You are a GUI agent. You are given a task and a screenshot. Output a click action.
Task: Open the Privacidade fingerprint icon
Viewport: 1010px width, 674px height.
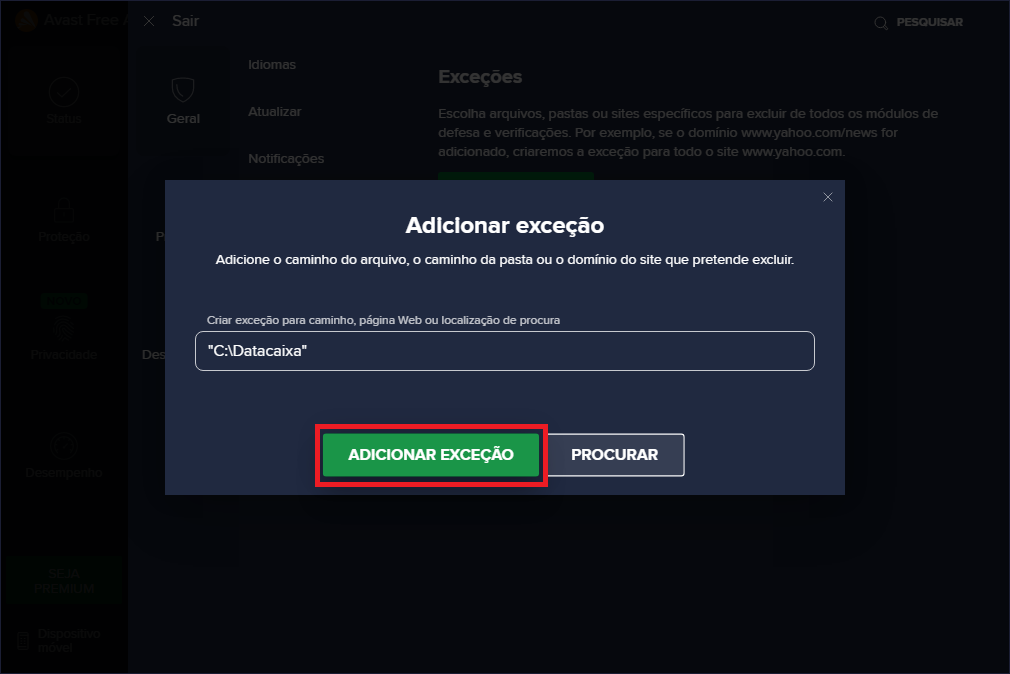coord(64,329)
